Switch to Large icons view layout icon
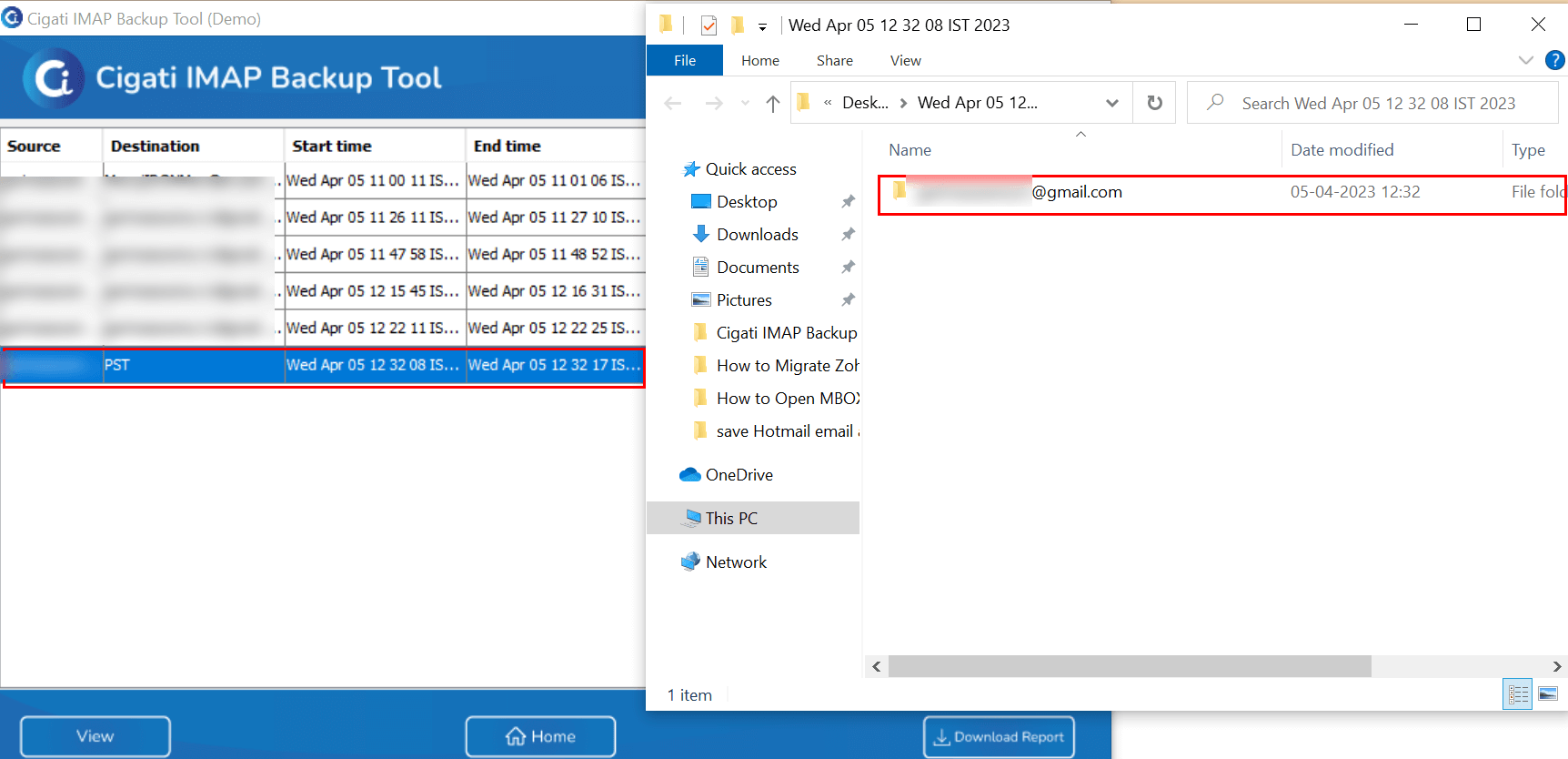 1548,694
